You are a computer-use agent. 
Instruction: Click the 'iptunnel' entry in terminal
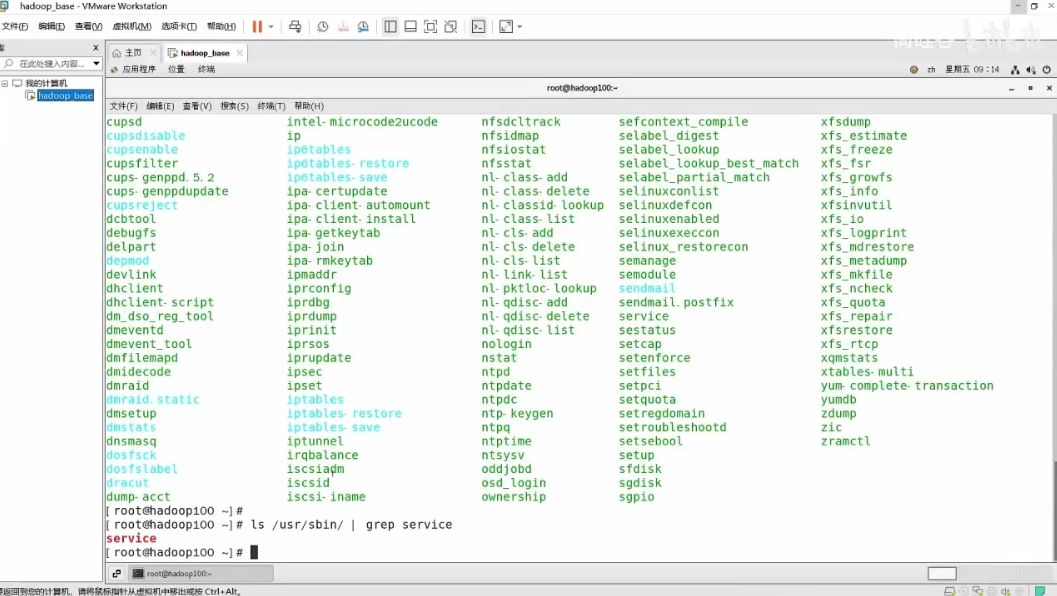(315, 442)
